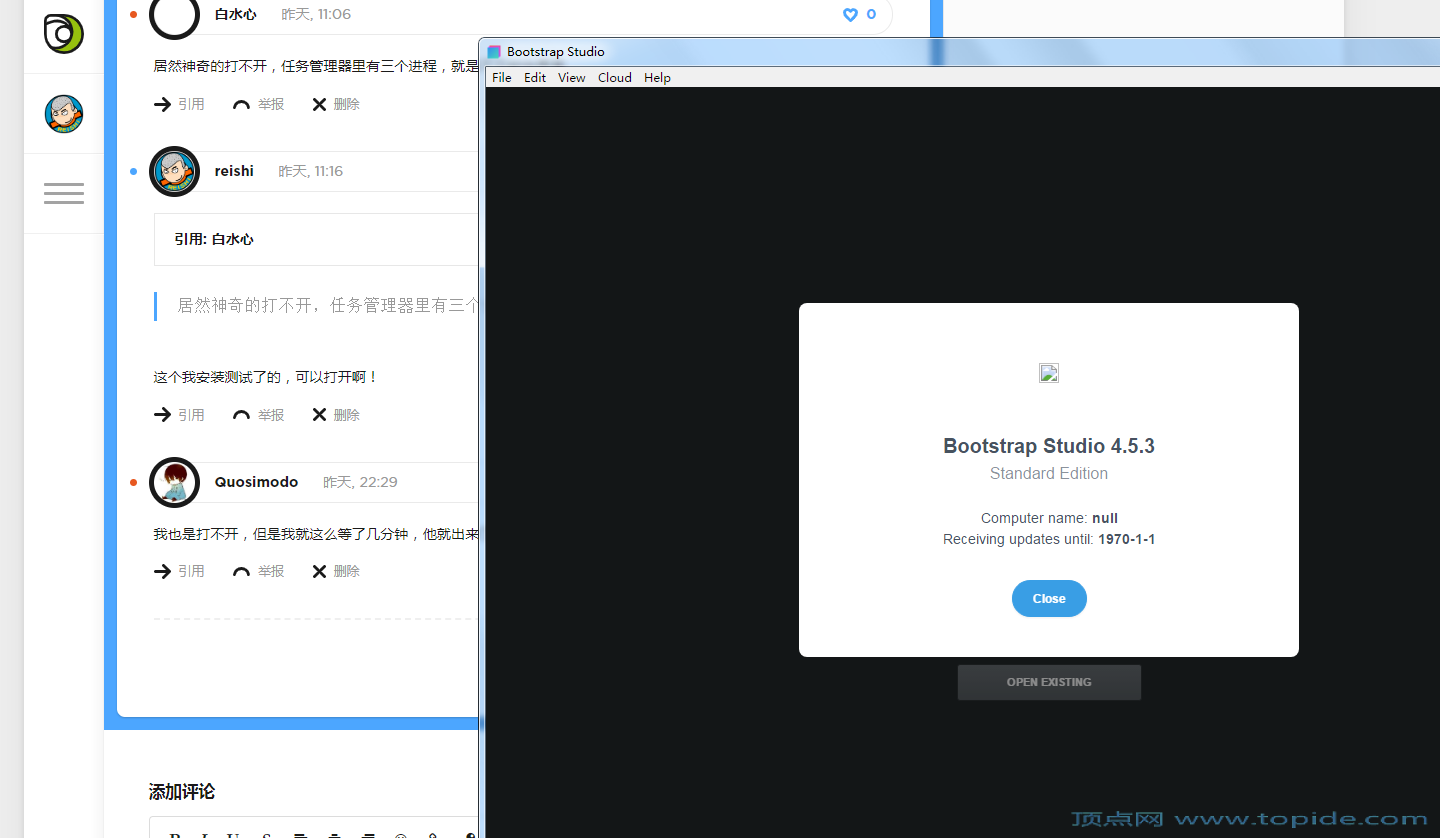Click the 添加评论 heading
1440x838 pixels.
coord(182,792)
